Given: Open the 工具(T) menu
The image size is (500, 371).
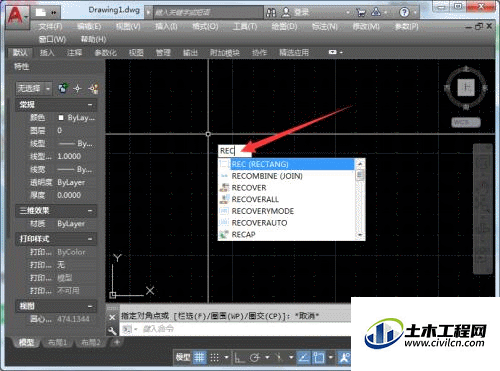Looking at the screenshot, I should click(245, 26).
